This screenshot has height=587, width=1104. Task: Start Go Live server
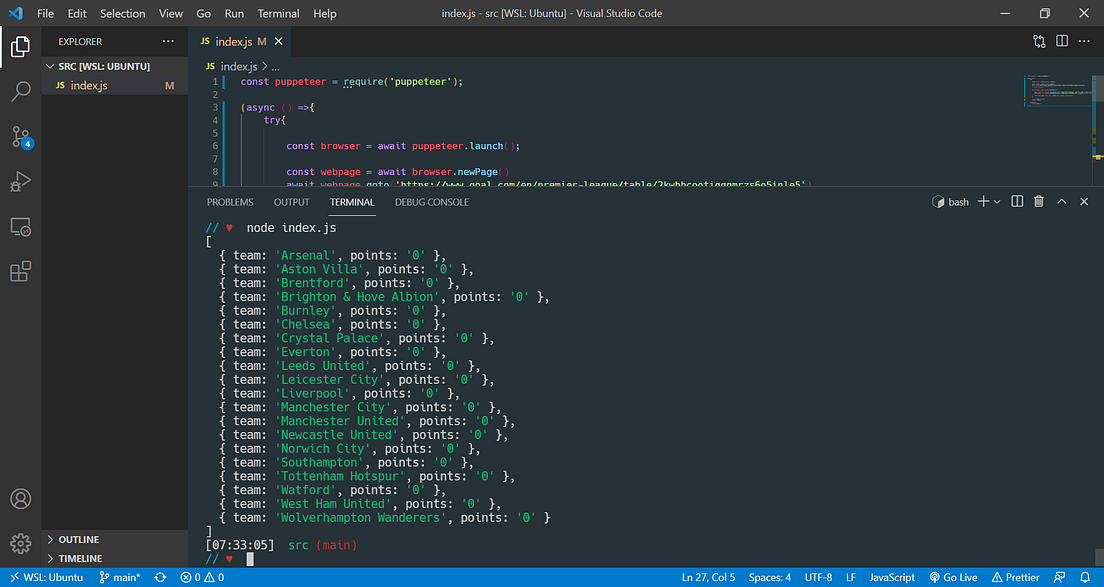(x=953, y=577)
